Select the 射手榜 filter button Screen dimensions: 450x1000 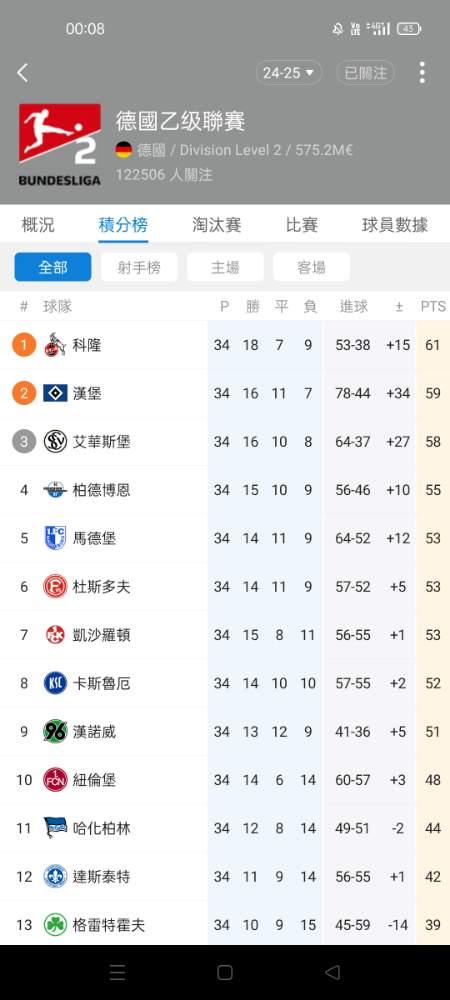click(139, 267)
